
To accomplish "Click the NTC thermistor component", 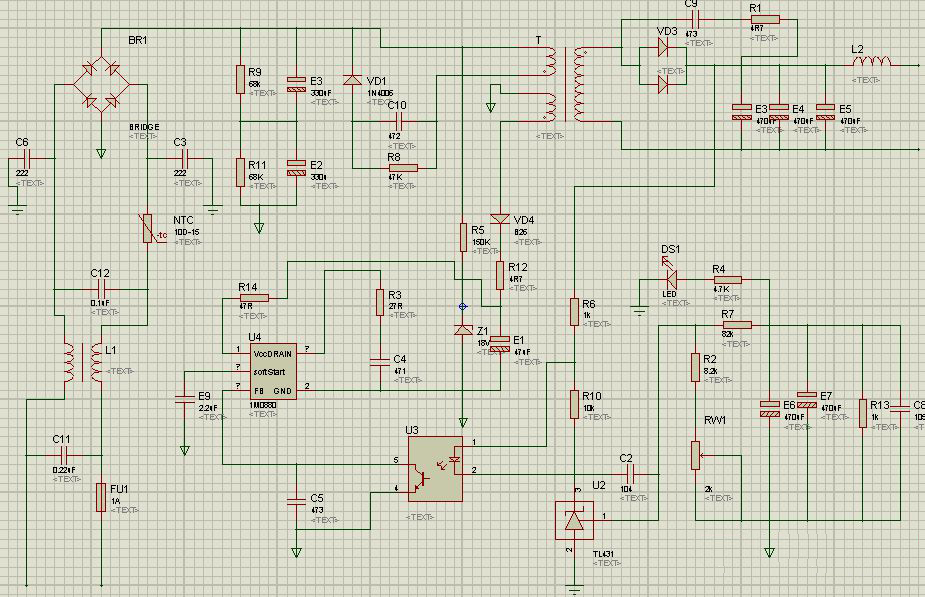I will (x=148, y=229).
